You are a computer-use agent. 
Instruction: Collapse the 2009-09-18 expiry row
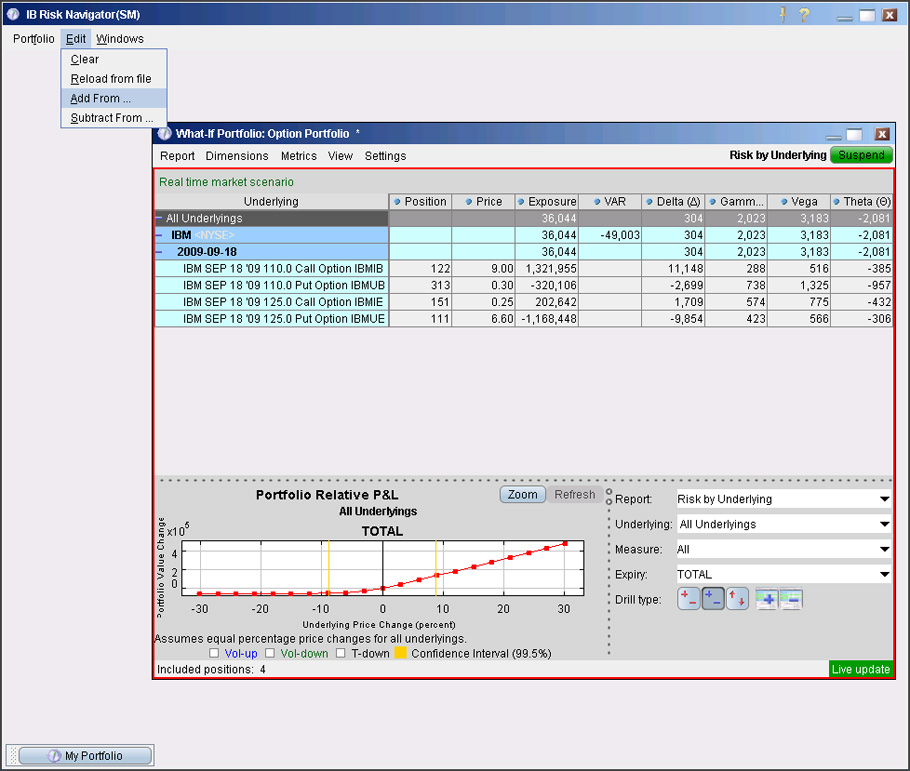tap(159, 252)
